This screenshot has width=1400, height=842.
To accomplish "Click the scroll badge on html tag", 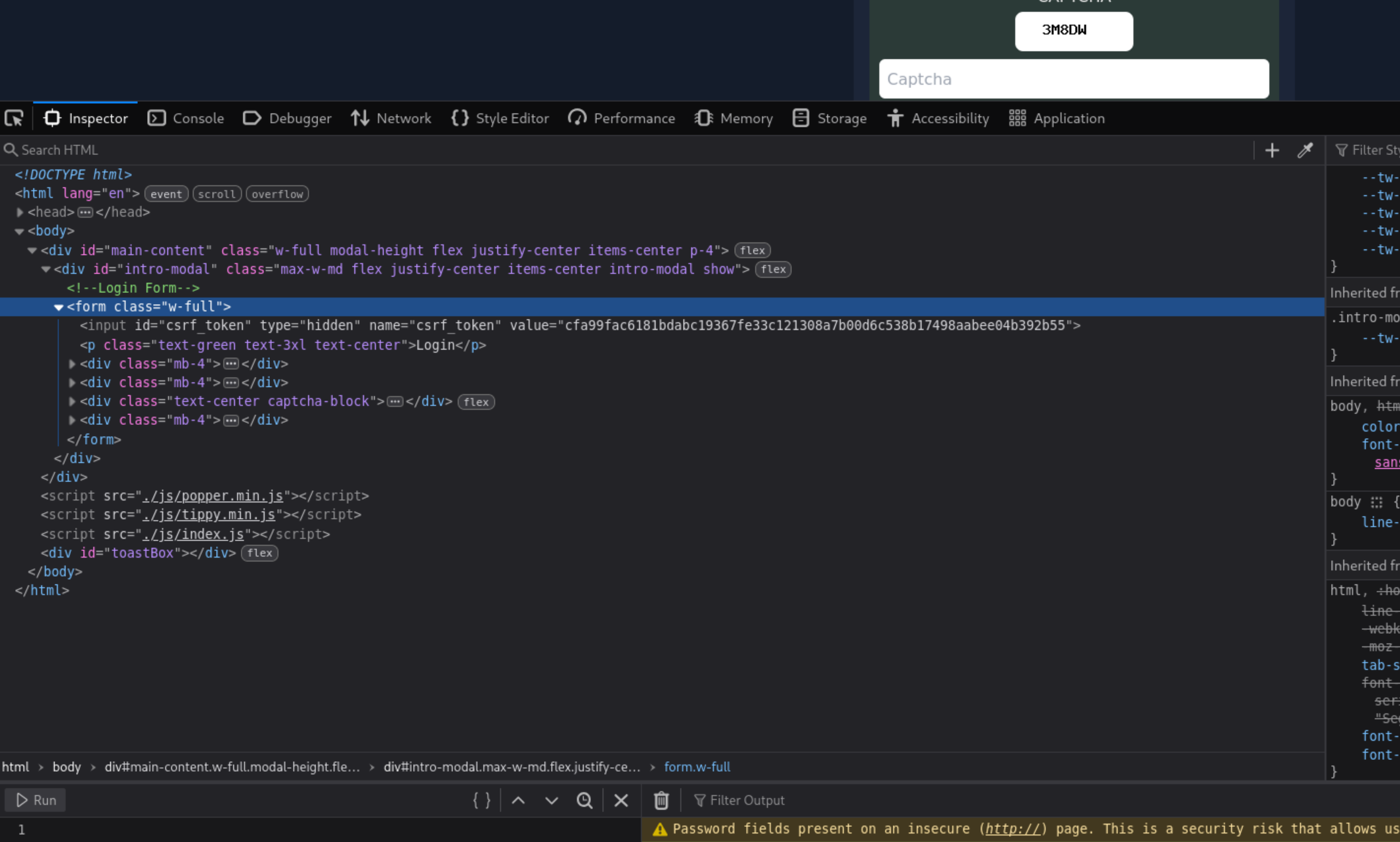I will coord(217,194).
